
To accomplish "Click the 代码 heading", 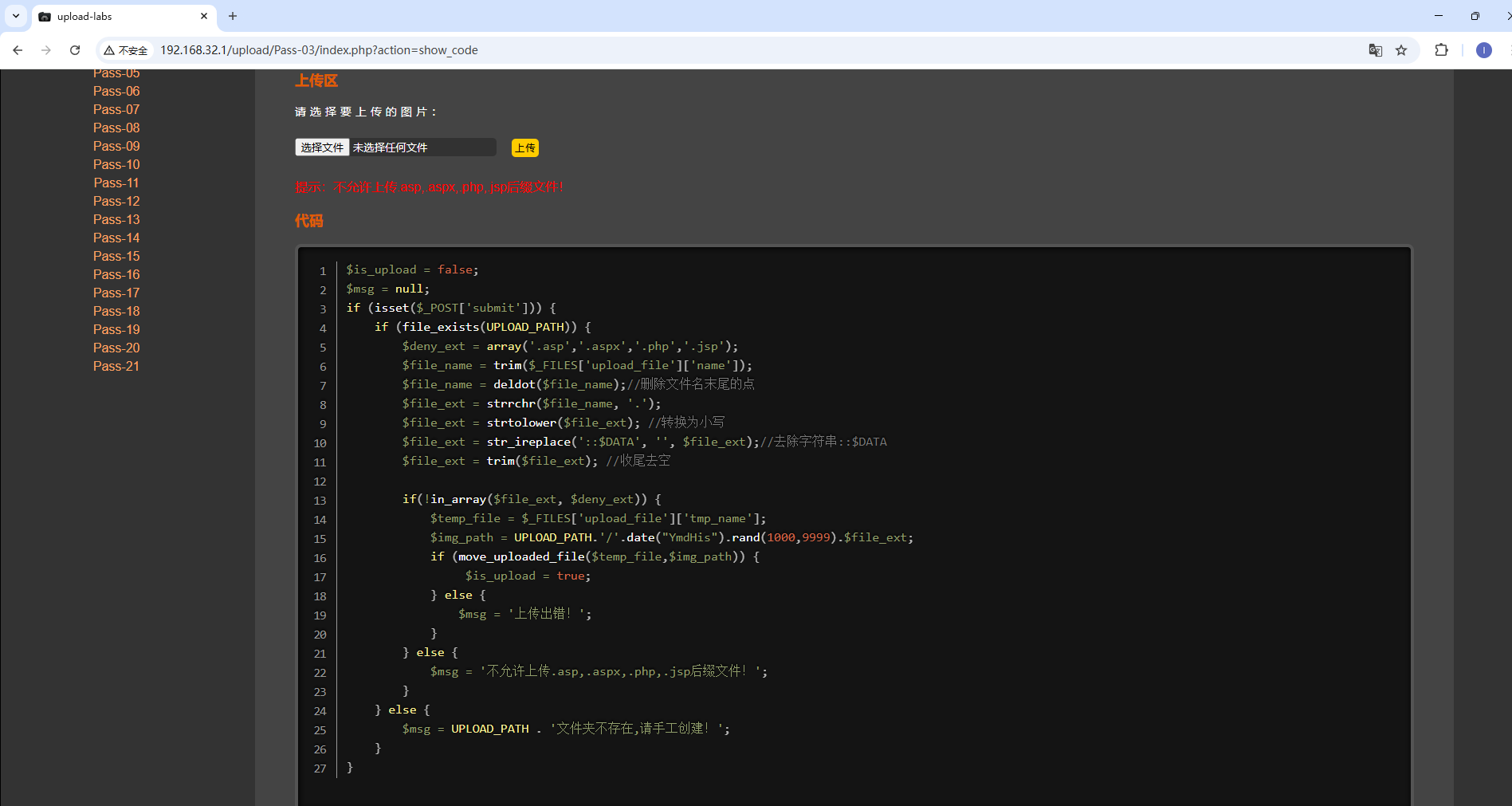I will 309,221.
